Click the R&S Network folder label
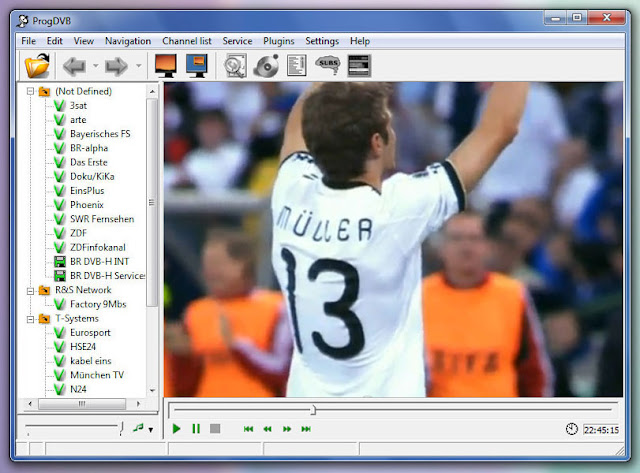The width and height of the screenshot is (640, 473). point(83,290)
